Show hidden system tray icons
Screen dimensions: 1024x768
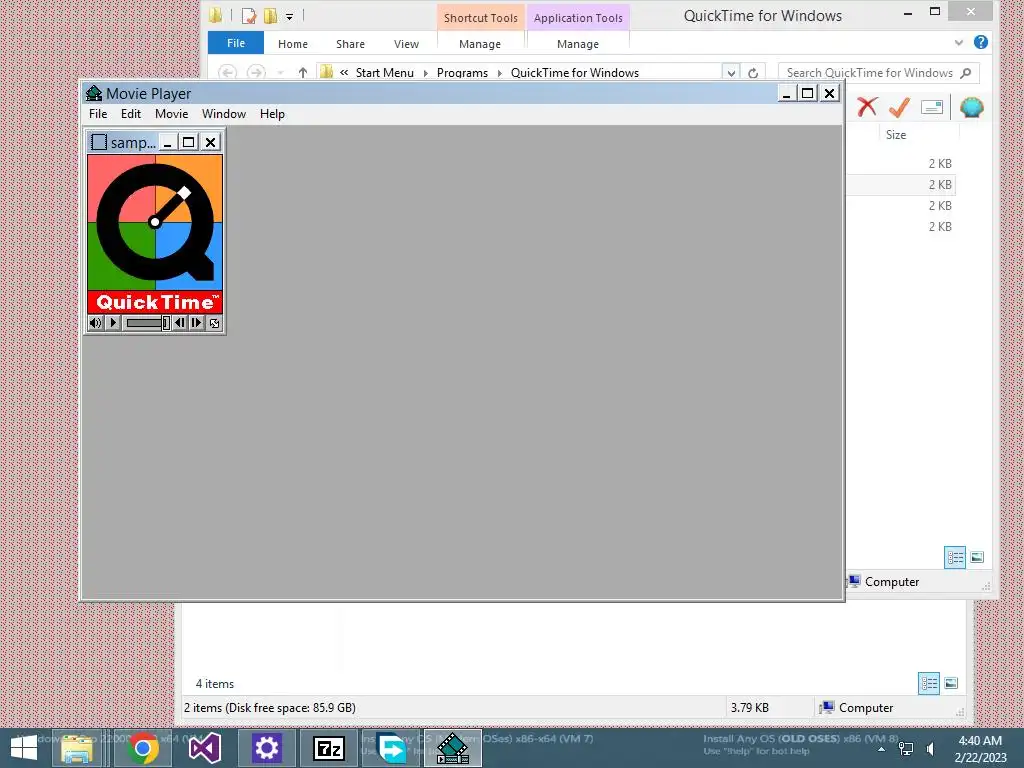[x=882, y=749]
